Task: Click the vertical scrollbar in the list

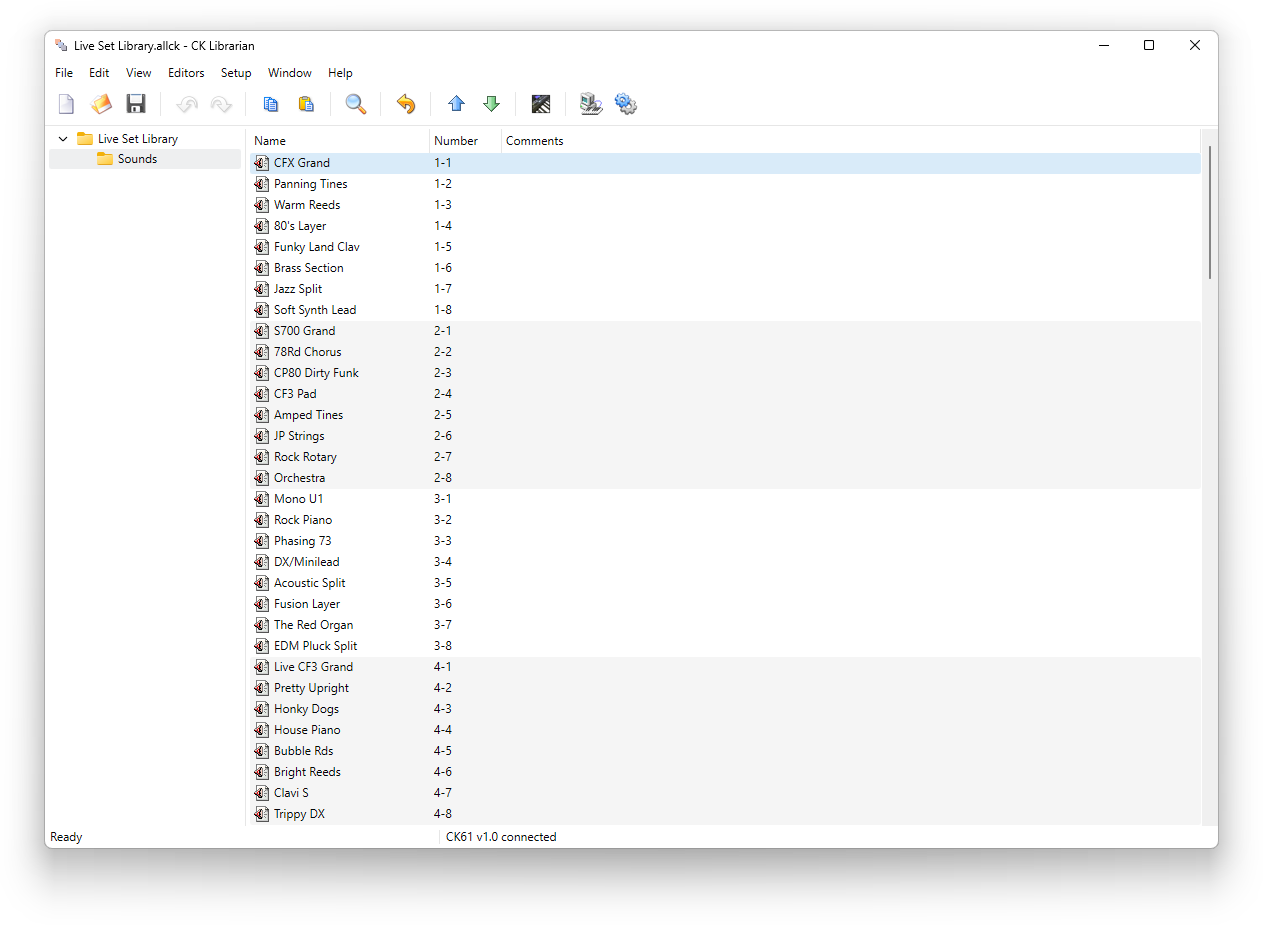Action: (x=1209, y=212)
